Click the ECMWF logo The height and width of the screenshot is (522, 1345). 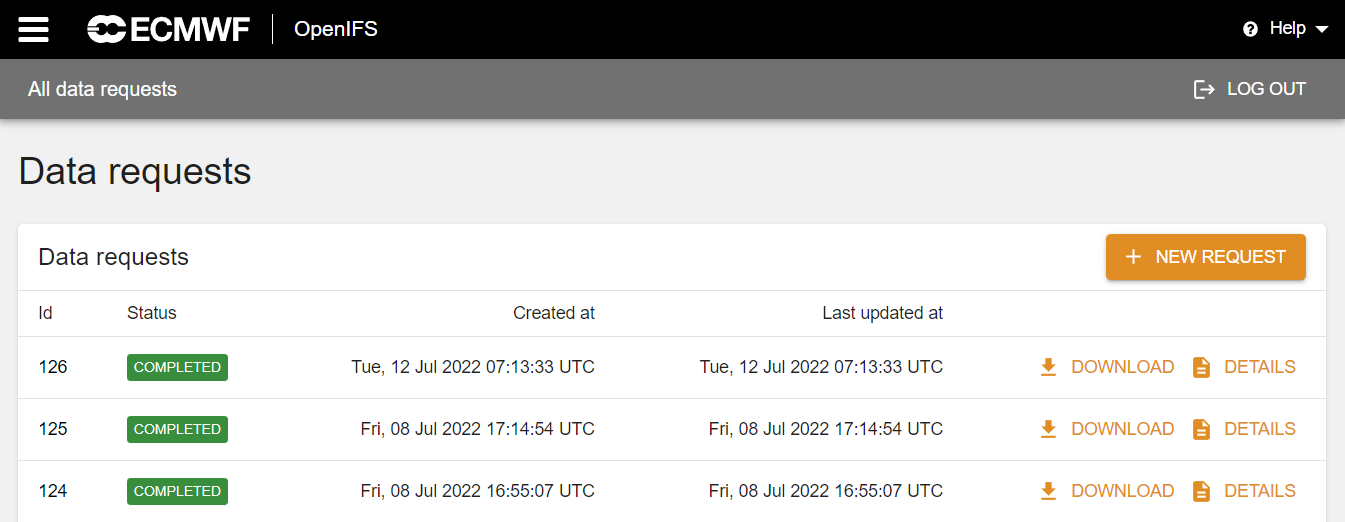(168, 29)
